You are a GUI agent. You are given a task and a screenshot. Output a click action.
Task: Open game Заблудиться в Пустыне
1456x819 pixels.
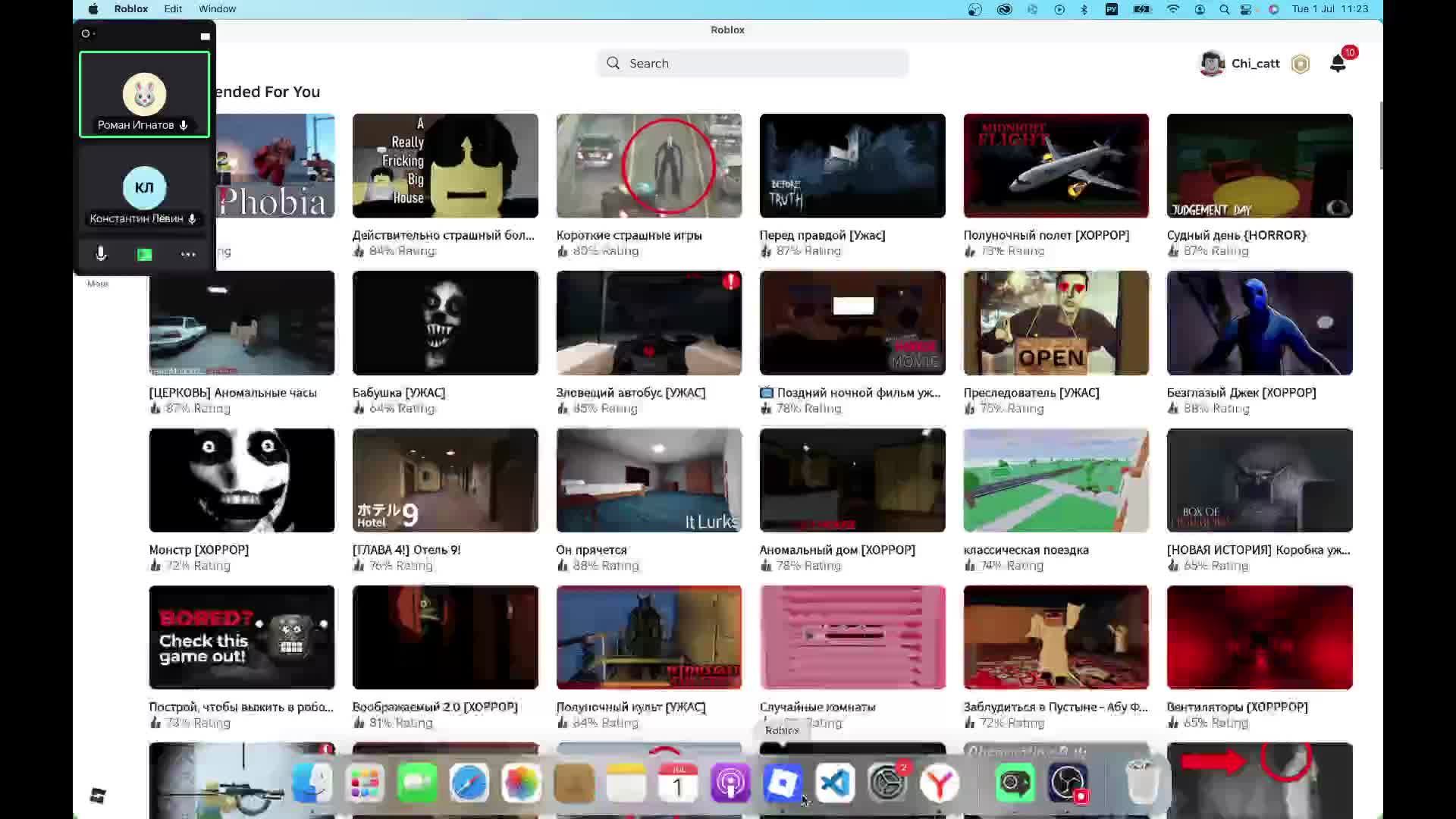tap(1056, 638)
